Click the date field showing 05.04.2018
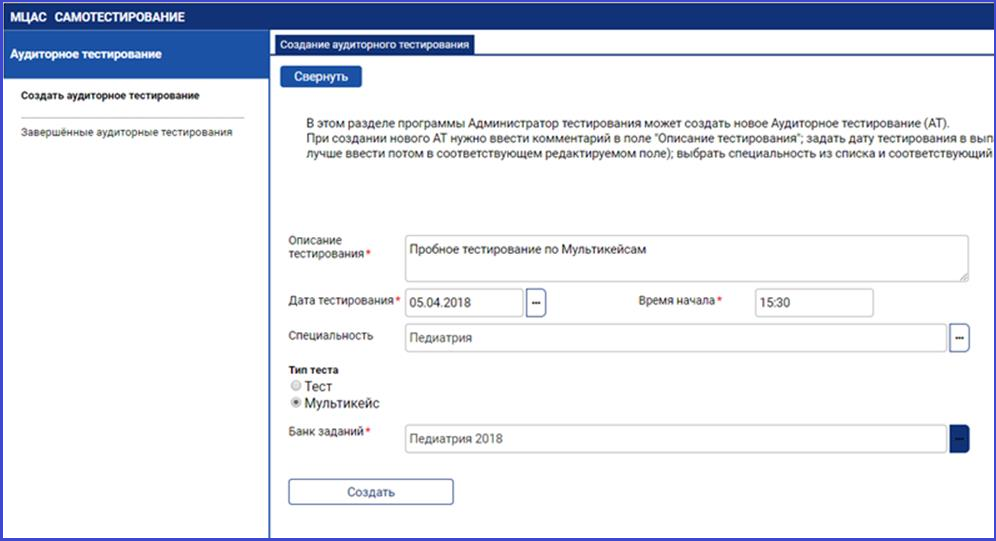Image resolution: width=996 pixels, height=541 pixels. pyautogui.click(x=464, y=302)
